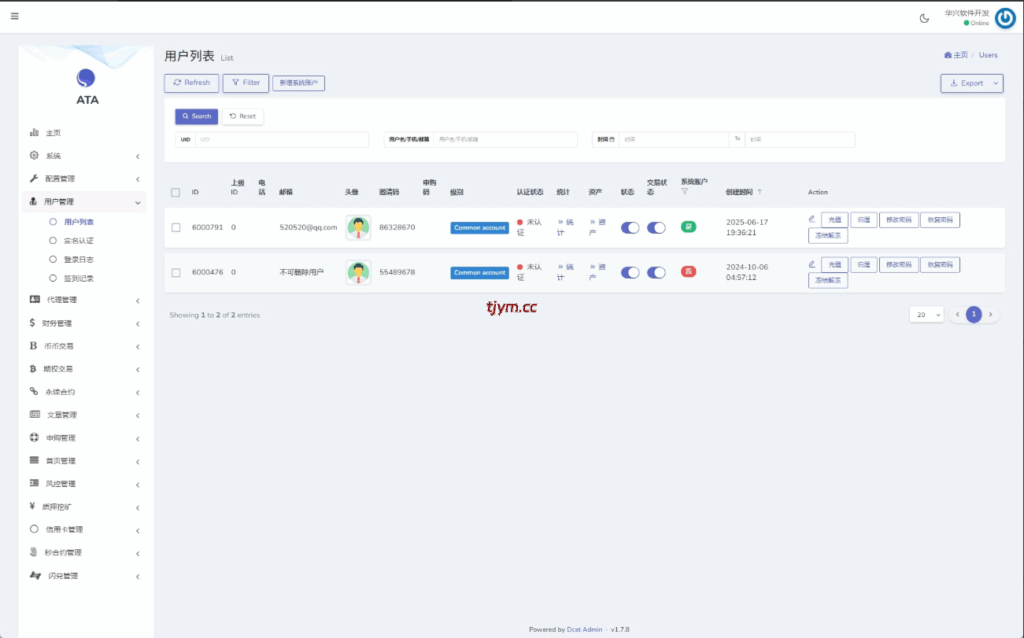This screenshot has height=638, width=1024.
Task: Click the power avatar icon at top right
Action: tap(1005, 18)
